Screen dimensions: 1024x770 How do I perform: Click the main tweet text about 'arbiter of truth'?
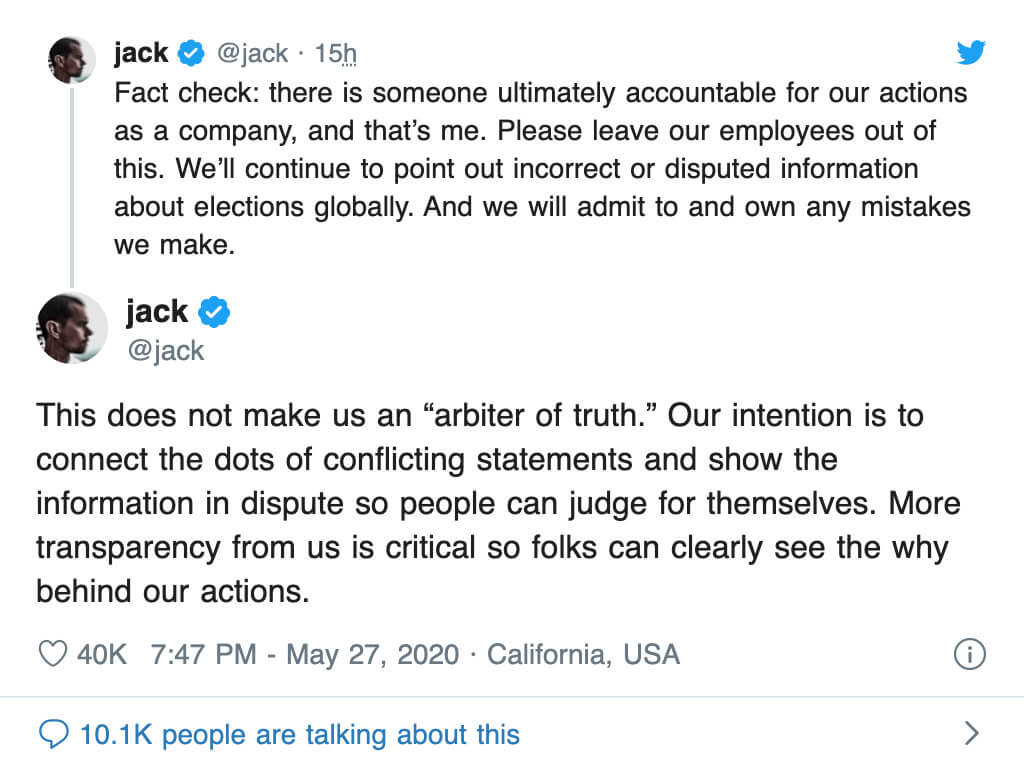(x=498, y=503)
